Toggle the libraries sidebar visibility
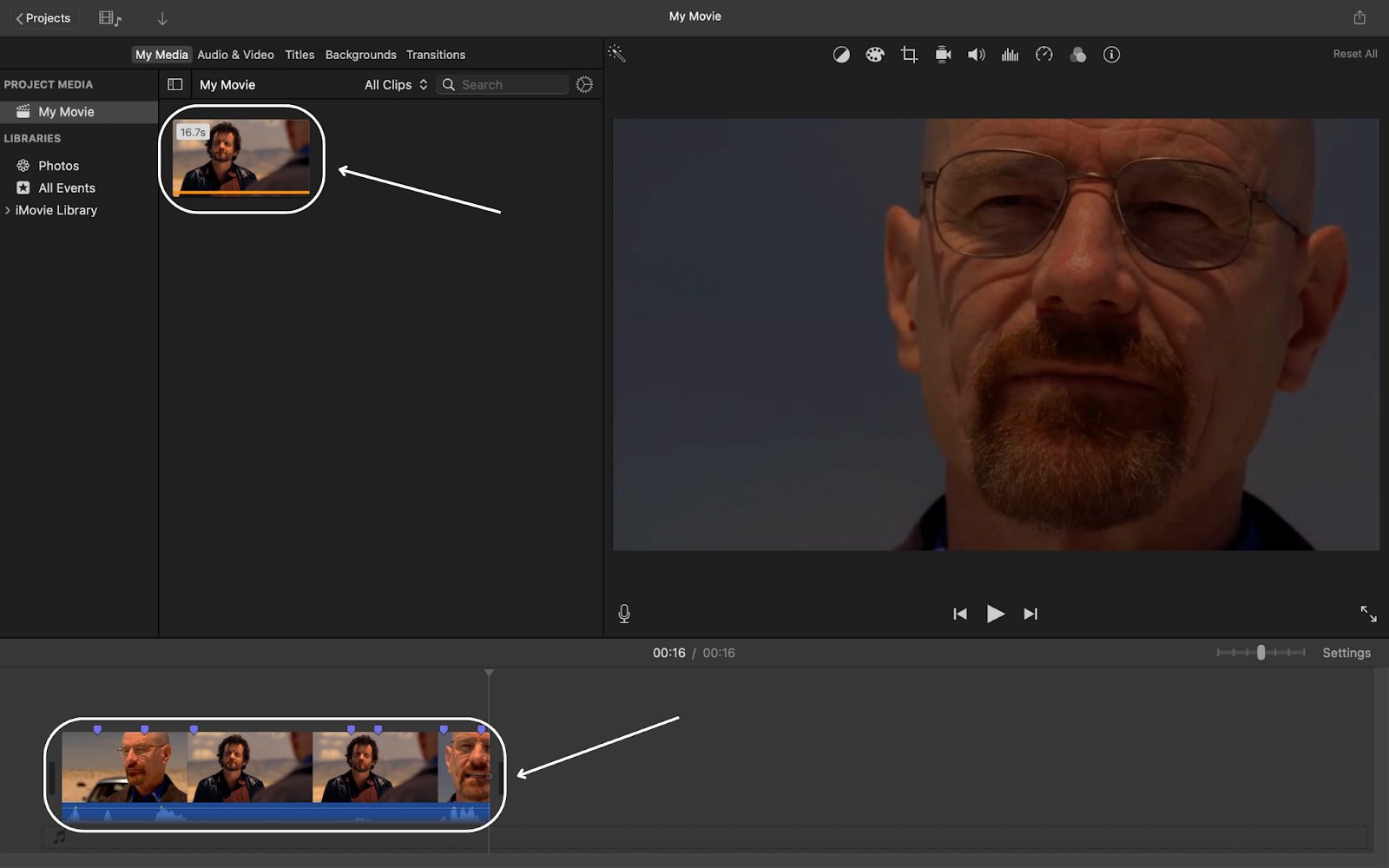Viewport: 1389px width, 868px height. [x=175, y=84]
